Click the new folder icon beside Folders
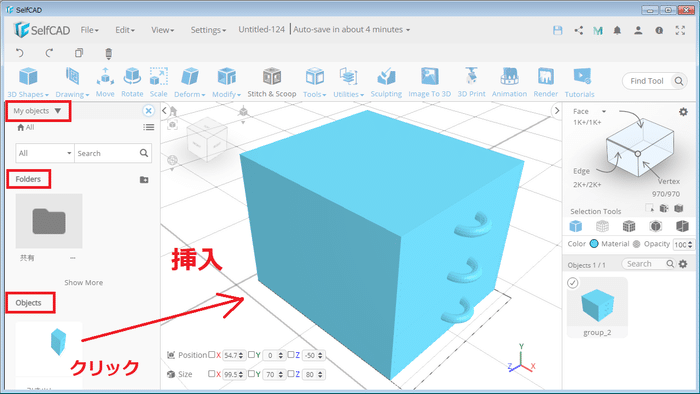The height and width of the screenshot is (394, 700). pyautogui.click(x=144, y=179)
